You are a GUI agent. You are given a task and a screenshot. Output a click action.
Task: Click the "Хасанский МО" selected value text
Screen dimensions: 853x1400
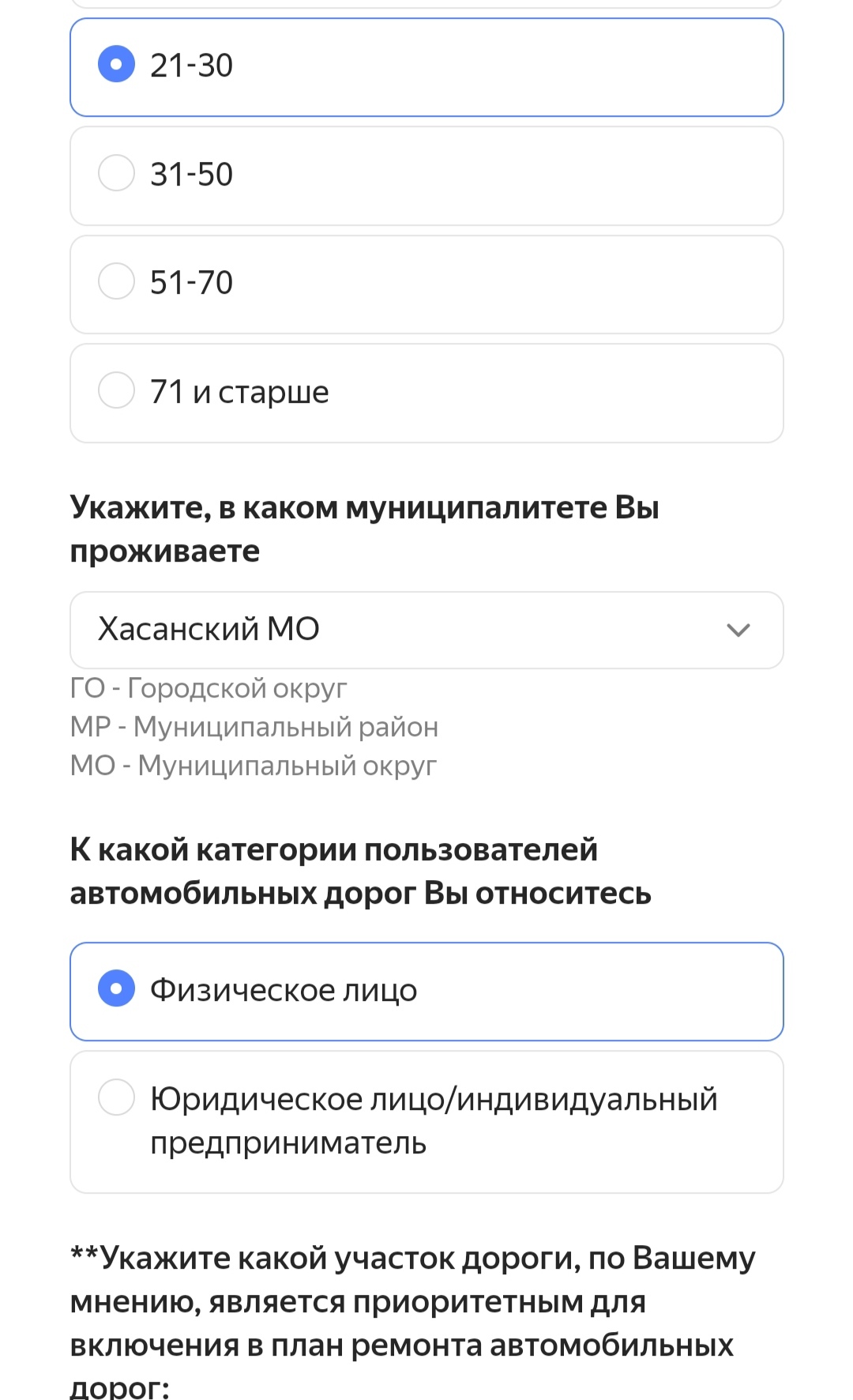pyautogui.click(x=209, y=629)
